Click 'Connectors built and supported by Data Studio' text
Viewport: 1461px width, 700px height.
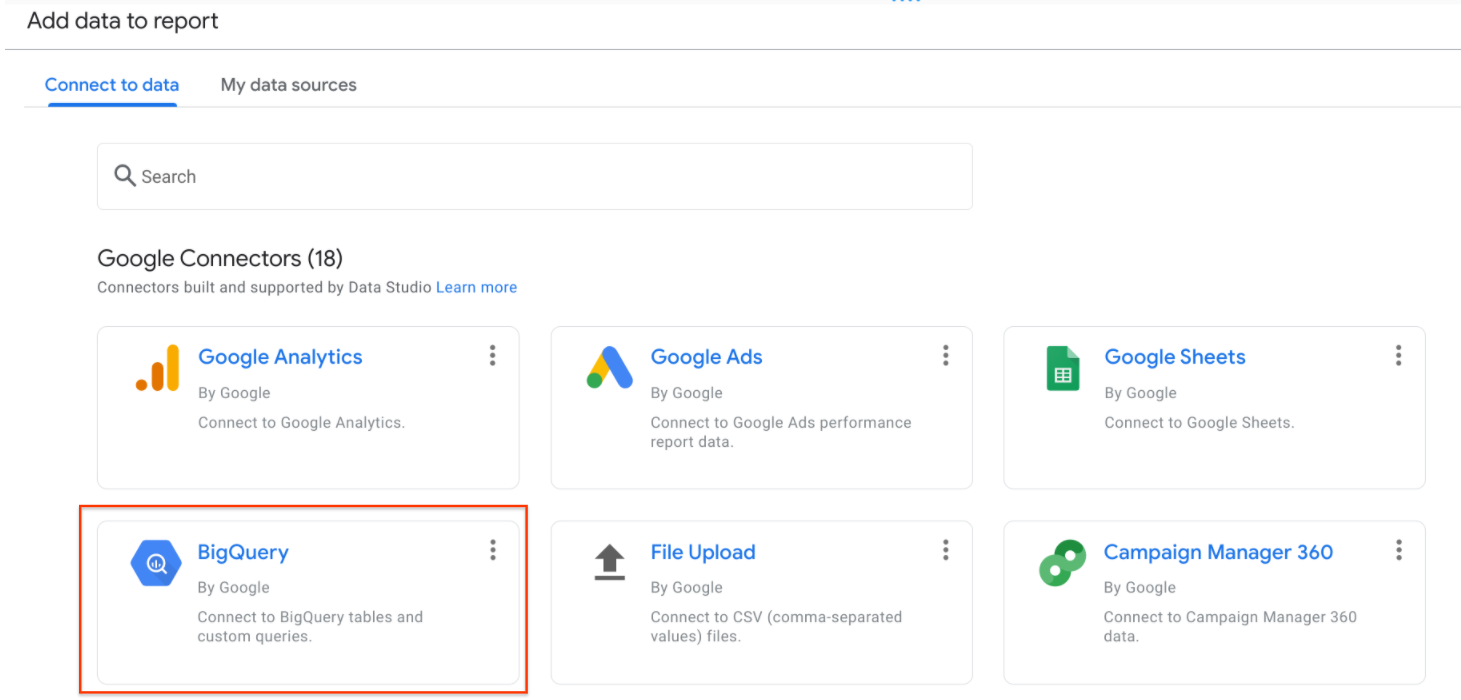[264, 287]
